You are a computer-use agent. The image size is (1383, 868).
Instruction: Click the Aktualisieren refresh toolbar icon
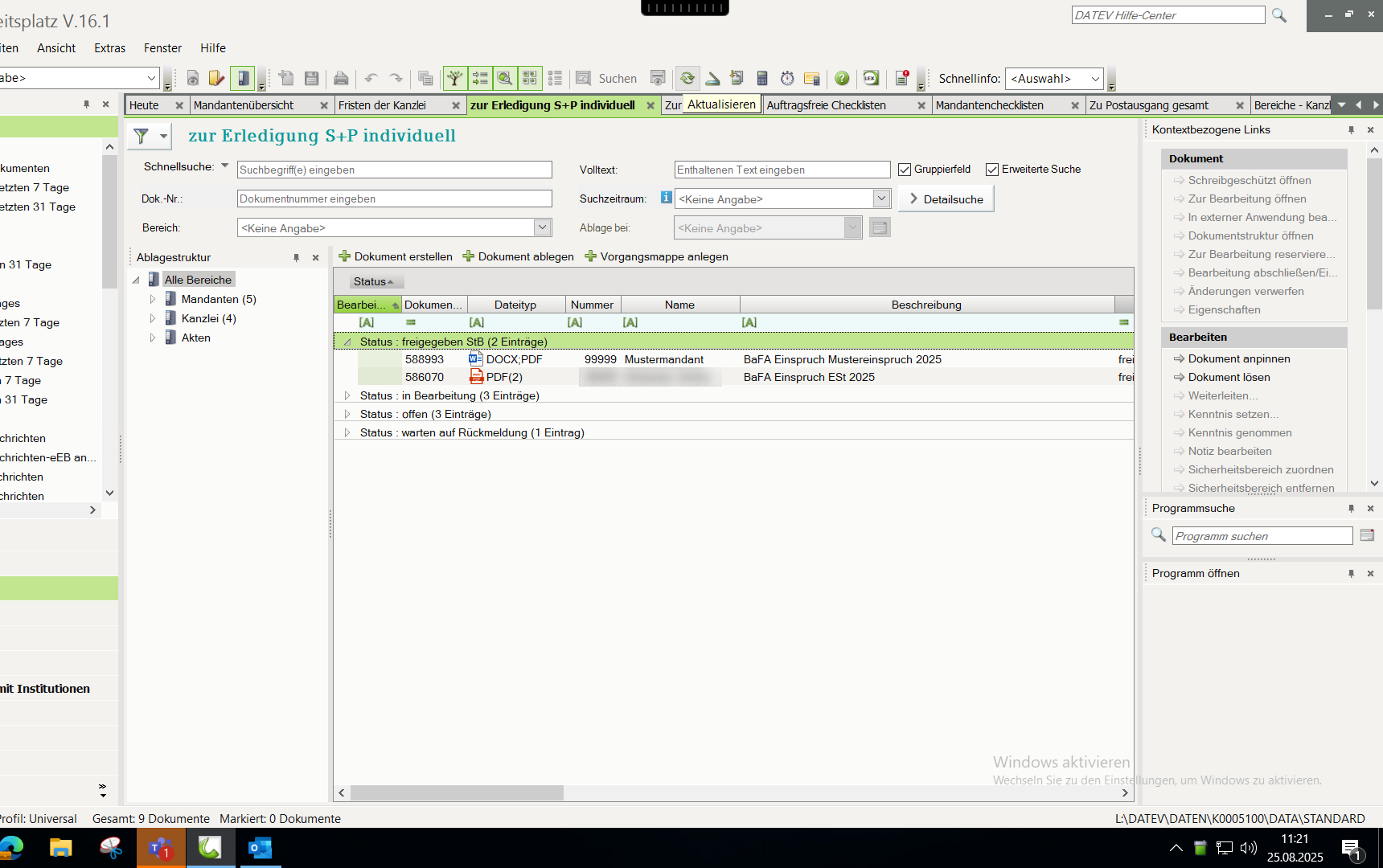tap(687, 78)
